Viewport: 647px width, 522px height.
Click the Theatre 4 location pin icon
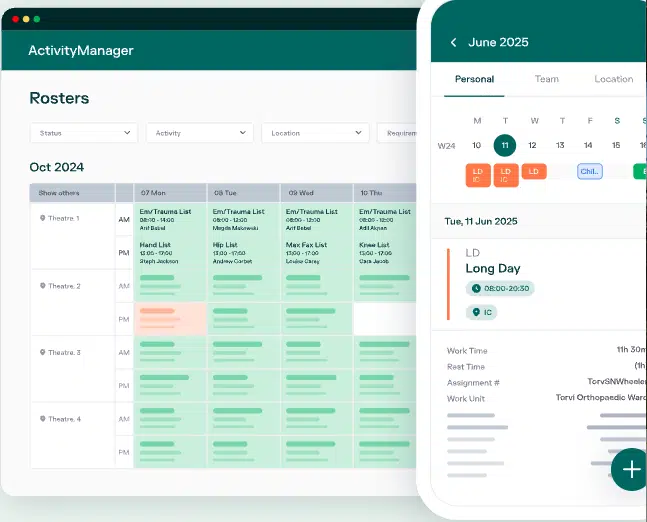[x=43, y=419]
